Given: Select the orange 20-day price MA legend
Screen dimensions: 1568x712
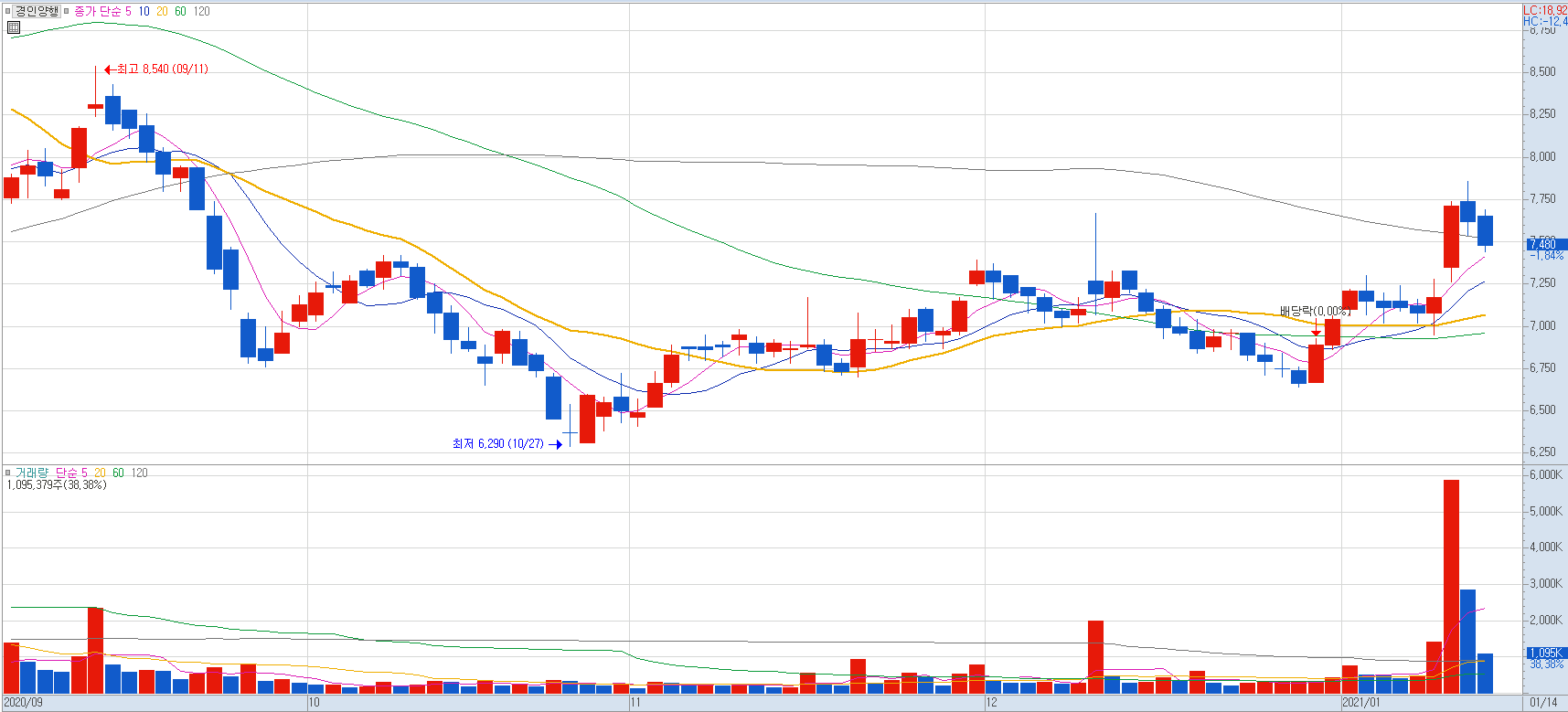Looking at the screenshot, I should pos(162,11).
